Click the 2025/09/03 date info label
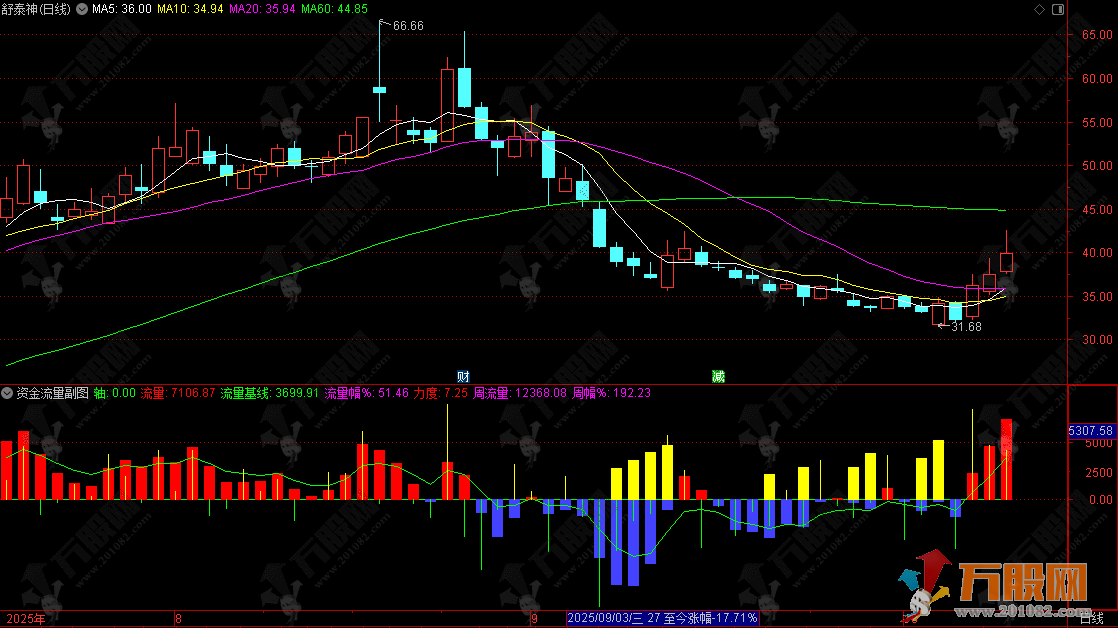 point(662,618)
